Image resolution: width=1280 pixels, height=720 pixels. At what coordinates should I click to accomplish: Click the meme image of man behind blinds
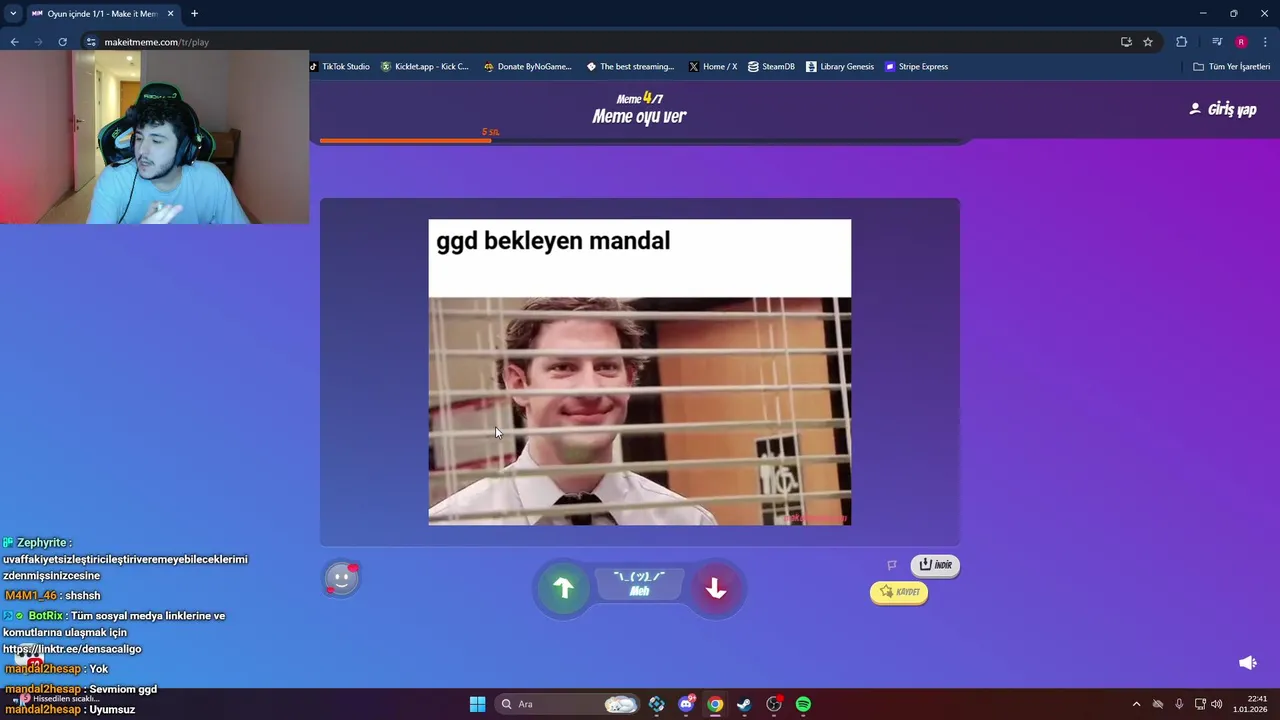click(x=640, y=411)
